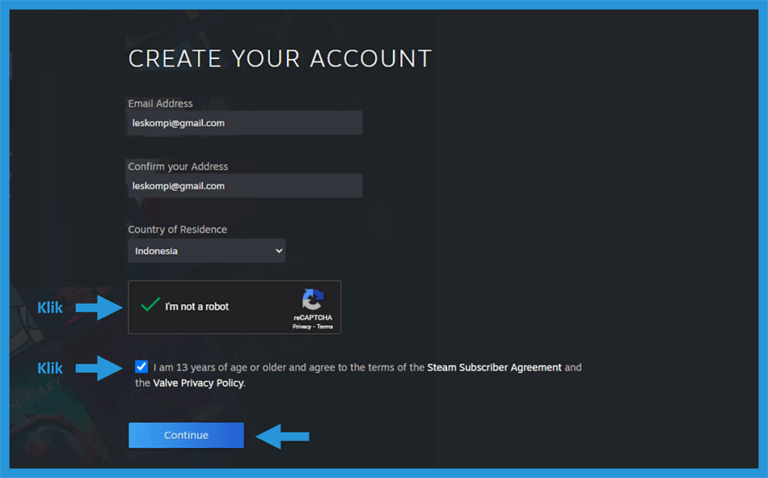Image resolution: width=768 pixels, height=478 pixels.
Task: Click the 'CREATE YOUR ACCOUNT' heading
Action: pyautogui.click(x=280, y=59)
